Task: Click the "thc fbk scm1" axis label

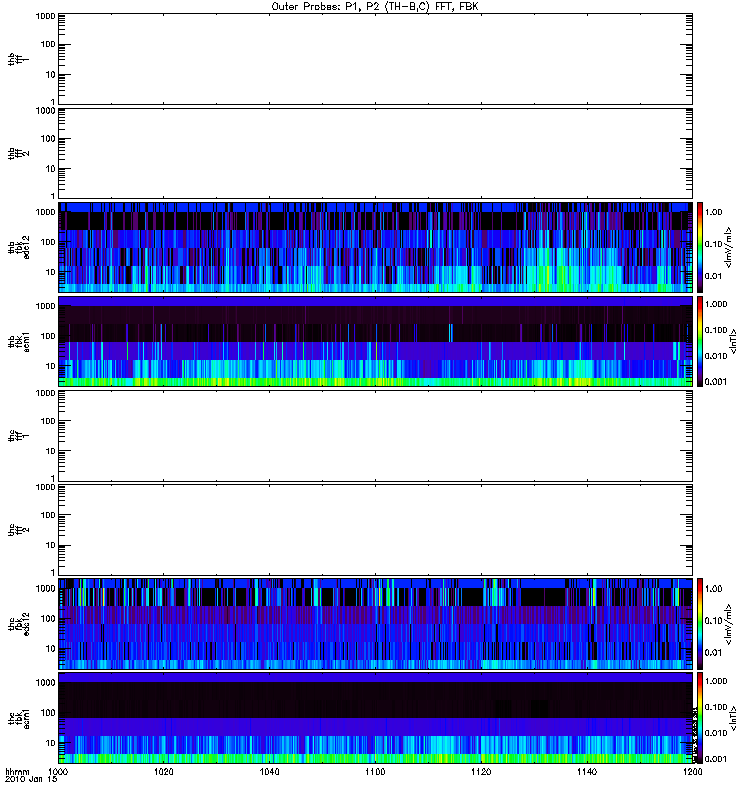Action: pyautogui.click(x=19, y=718)
